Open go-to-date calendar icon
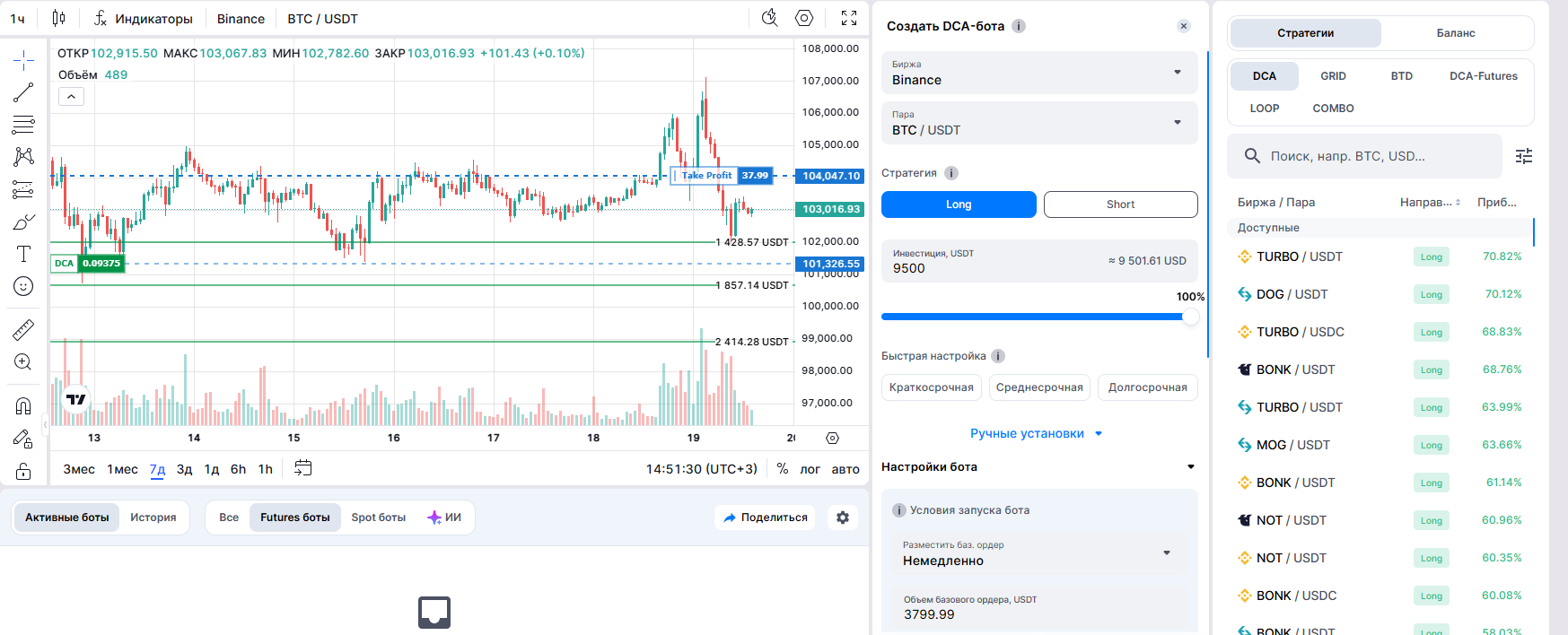The width and height of the screenshot is (1568, 635). pyautogui.click(x=303, y=468)
